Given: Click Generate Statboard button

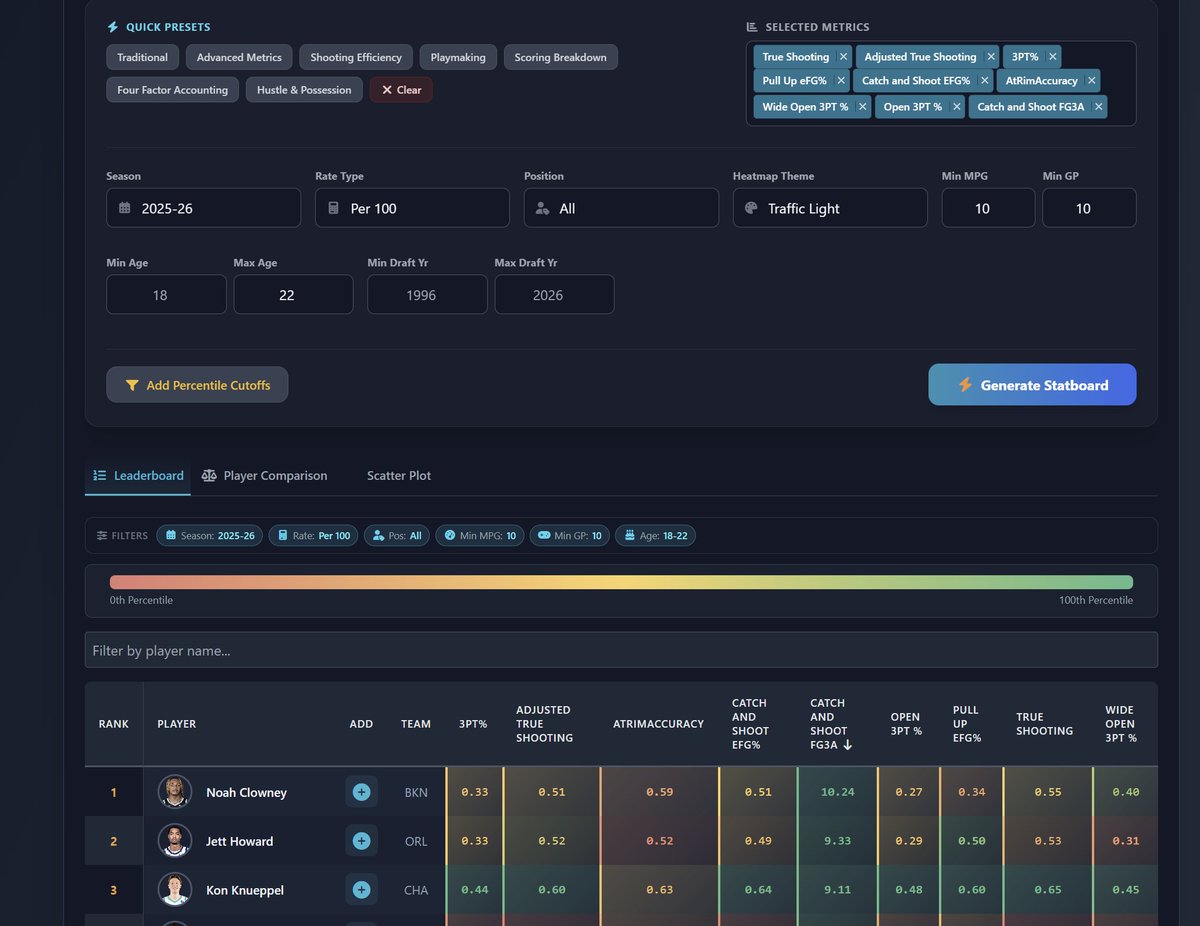Looking at the screenshot, I should [x=1032, y=385].
